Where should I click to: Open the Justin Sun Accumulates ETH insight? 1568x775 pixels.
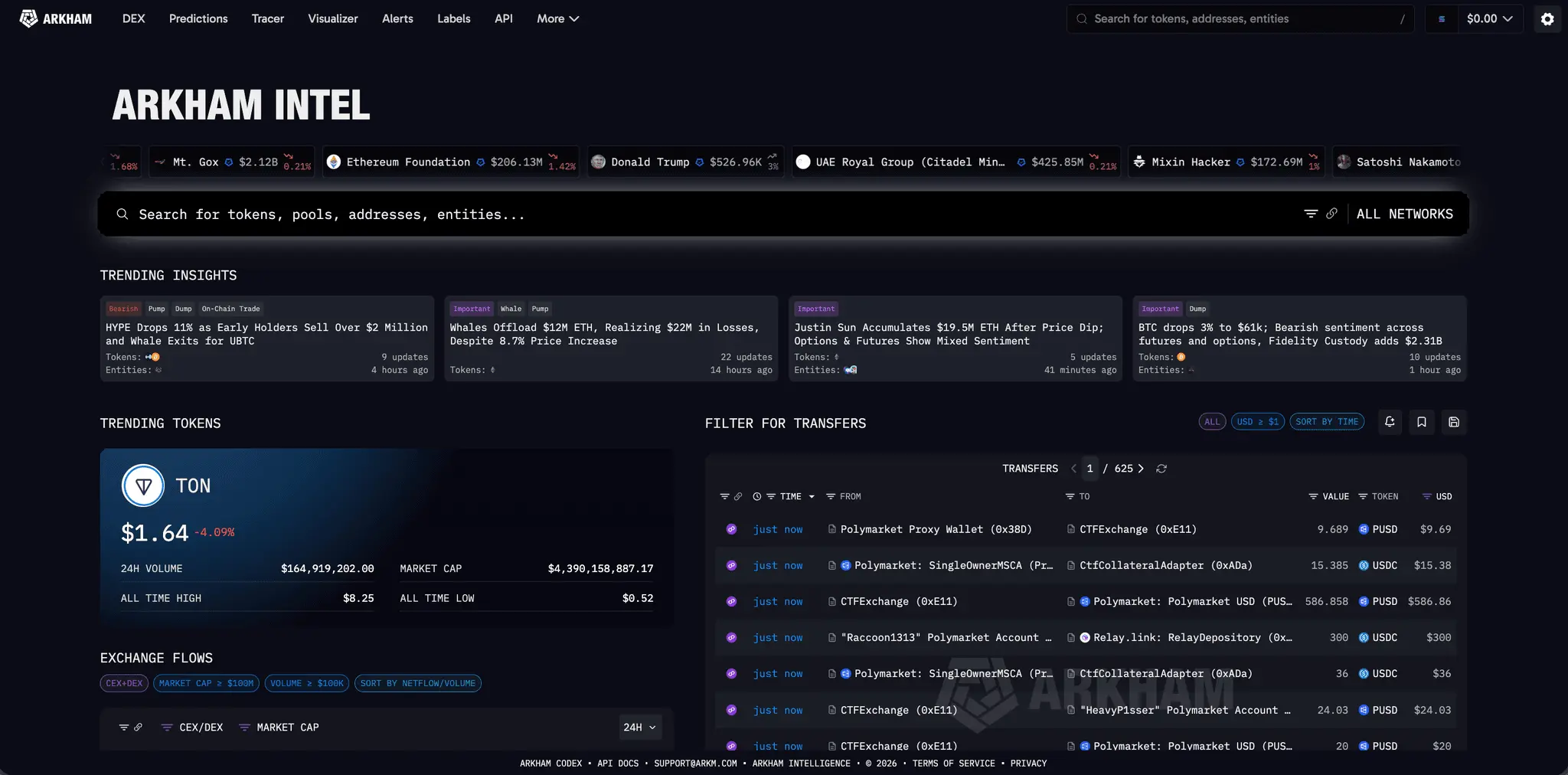coord(955,338)
